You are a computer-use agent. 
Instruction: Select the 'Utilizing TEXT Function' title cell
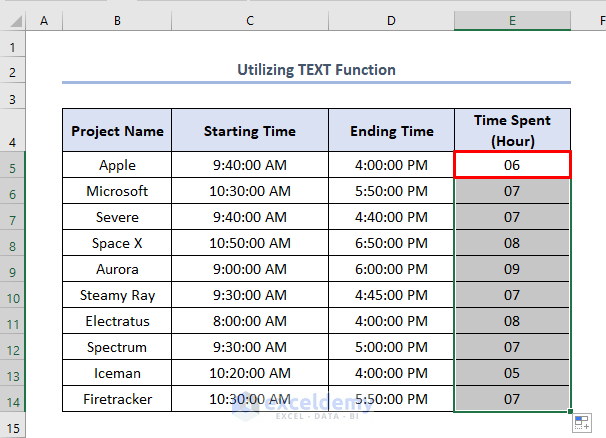tap(316, 70)
